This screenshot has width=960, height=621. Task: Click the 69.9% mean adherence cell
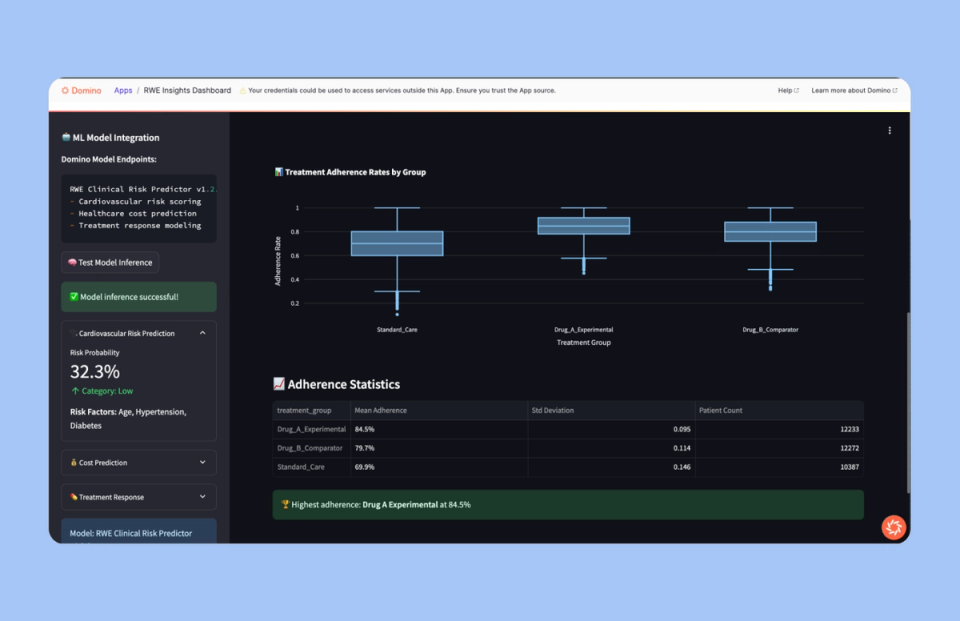click(439, 467)
